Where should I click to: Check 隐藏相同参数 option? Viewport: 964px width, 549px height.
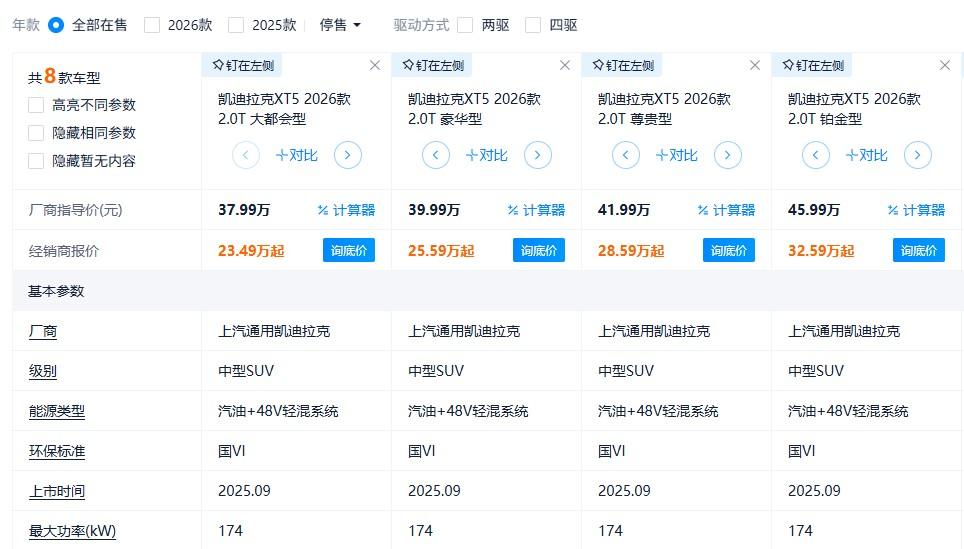pos(36,133)
